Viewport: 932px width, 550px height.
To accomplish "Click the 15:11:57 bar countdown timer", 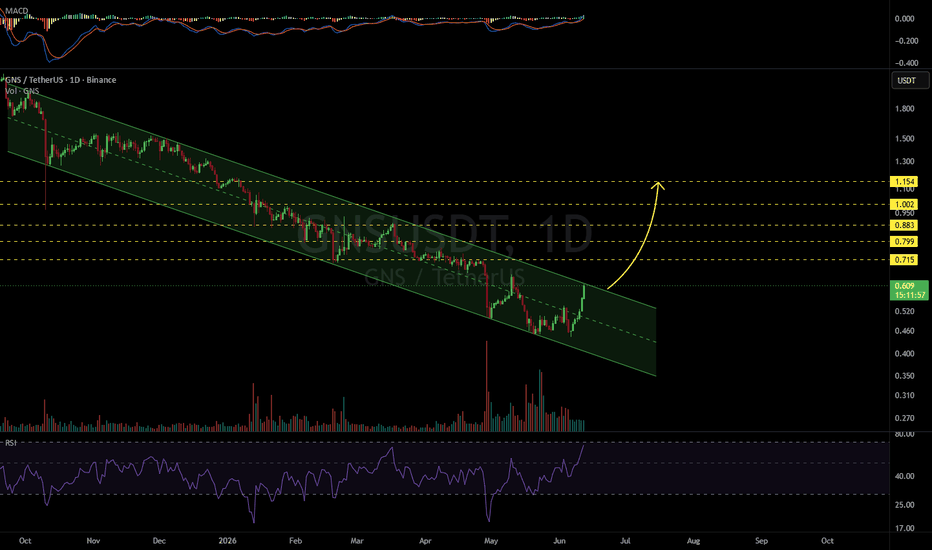I will pyautogui.click(x=910, y=295).
